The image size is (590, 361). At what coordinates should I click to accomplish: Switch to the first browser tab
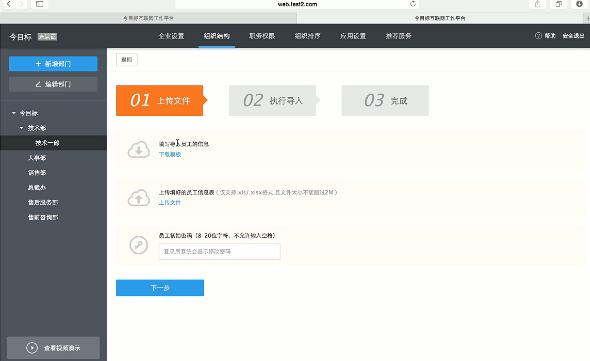tap(148, 18)
